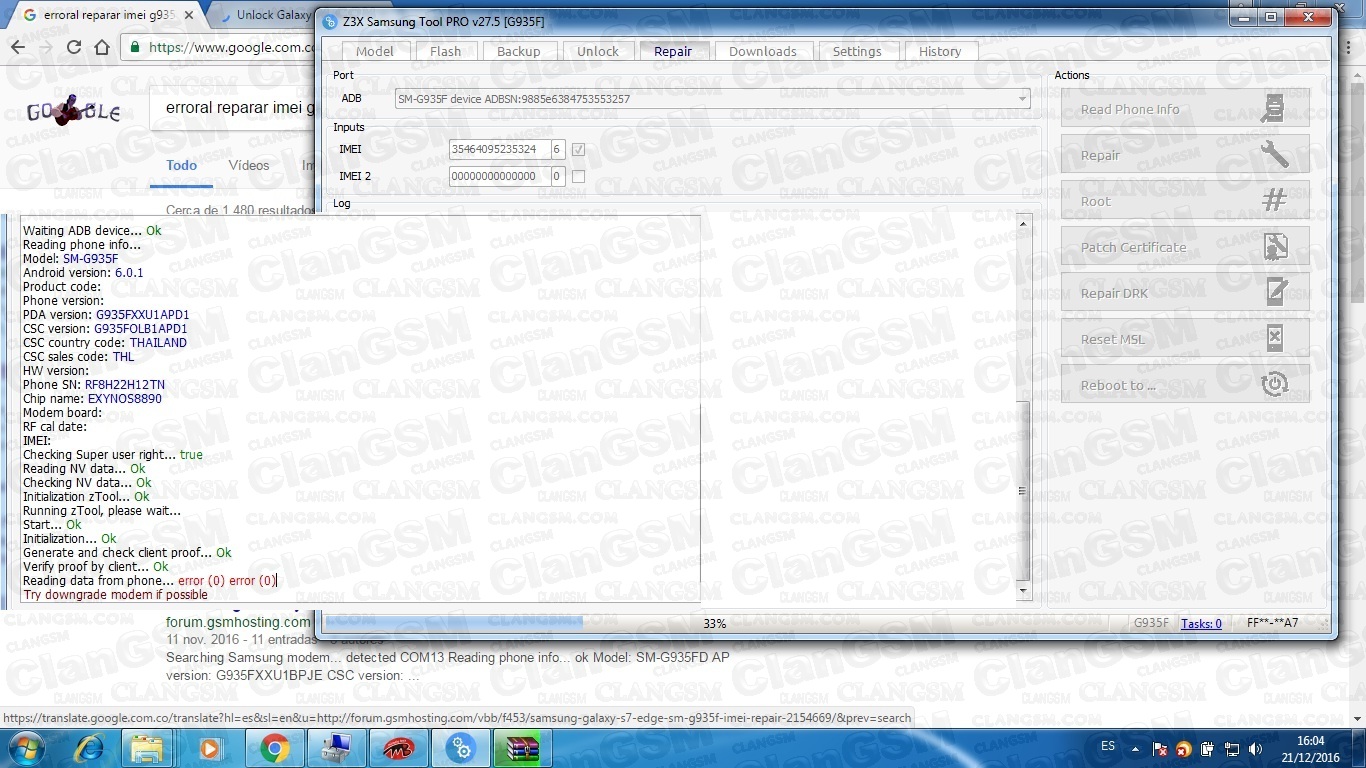This screenshot has height=768, width=1366.
Task: Click the power plug tray icon
Action: pos(1208,748)
